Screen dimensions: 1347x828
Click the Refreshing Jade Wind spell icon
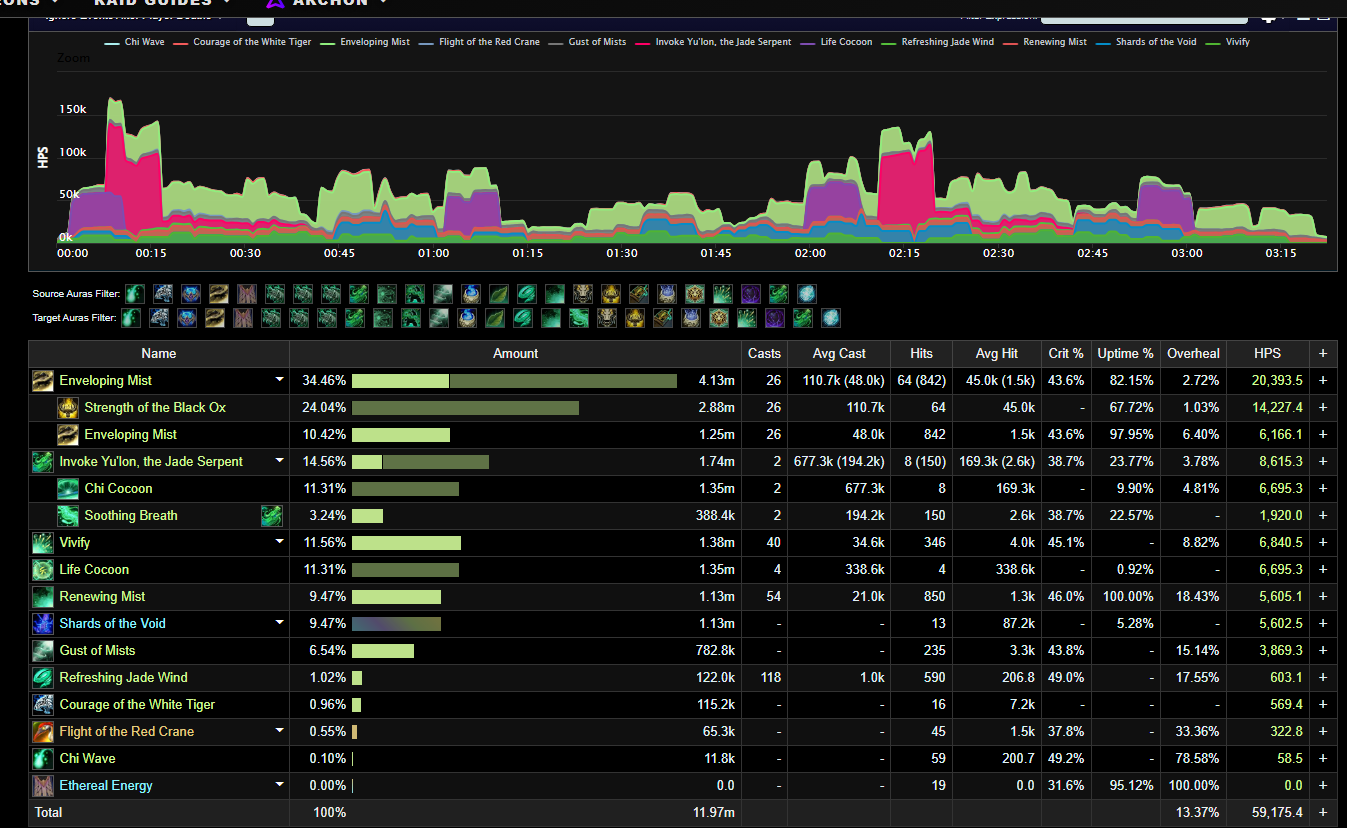[43, 677]
